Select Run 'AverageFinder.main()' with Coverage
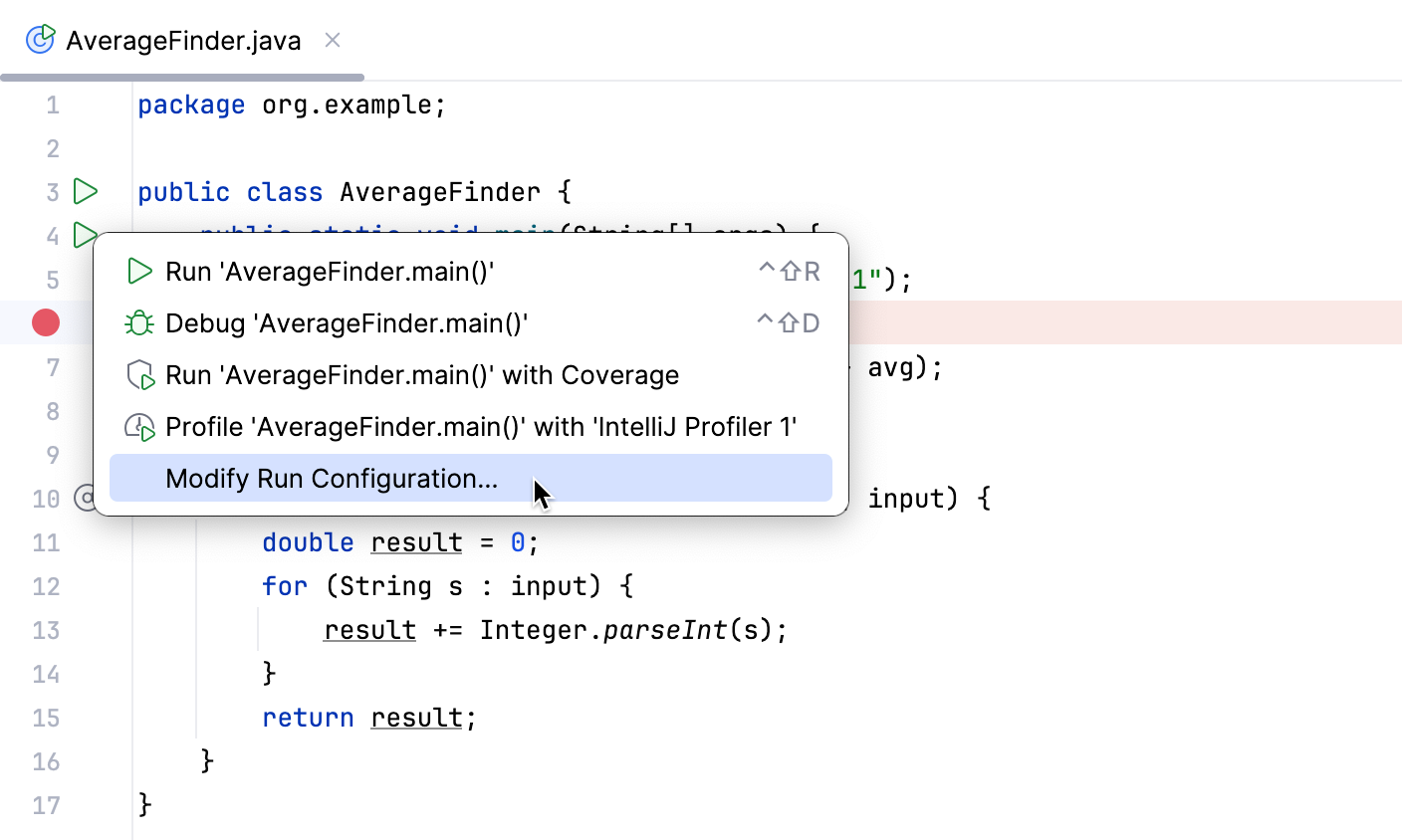The image size is (1402, 840). point(422,375)
